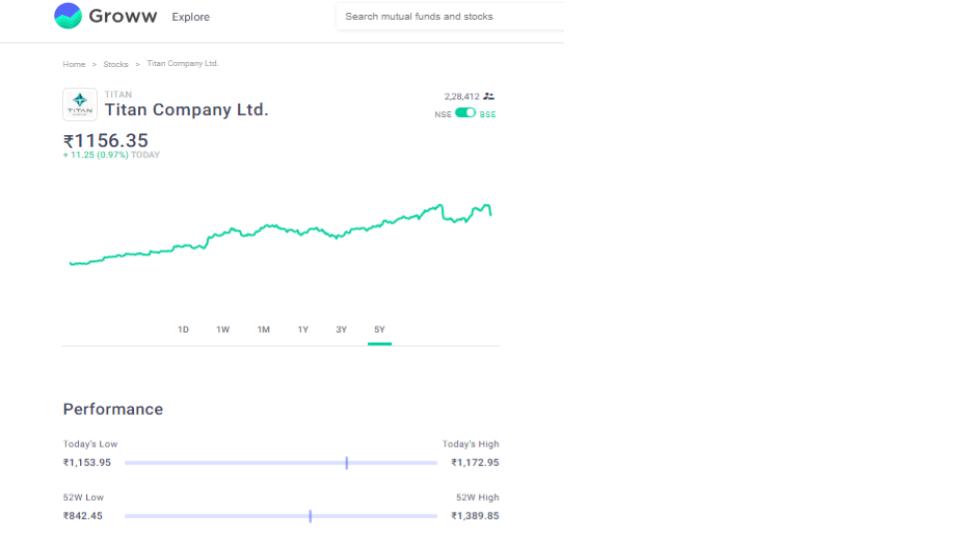The width and height of the screenshot is (960, 540).
Task: Click the +11.25 (0.97%) today change
Action: pos(96,155)
